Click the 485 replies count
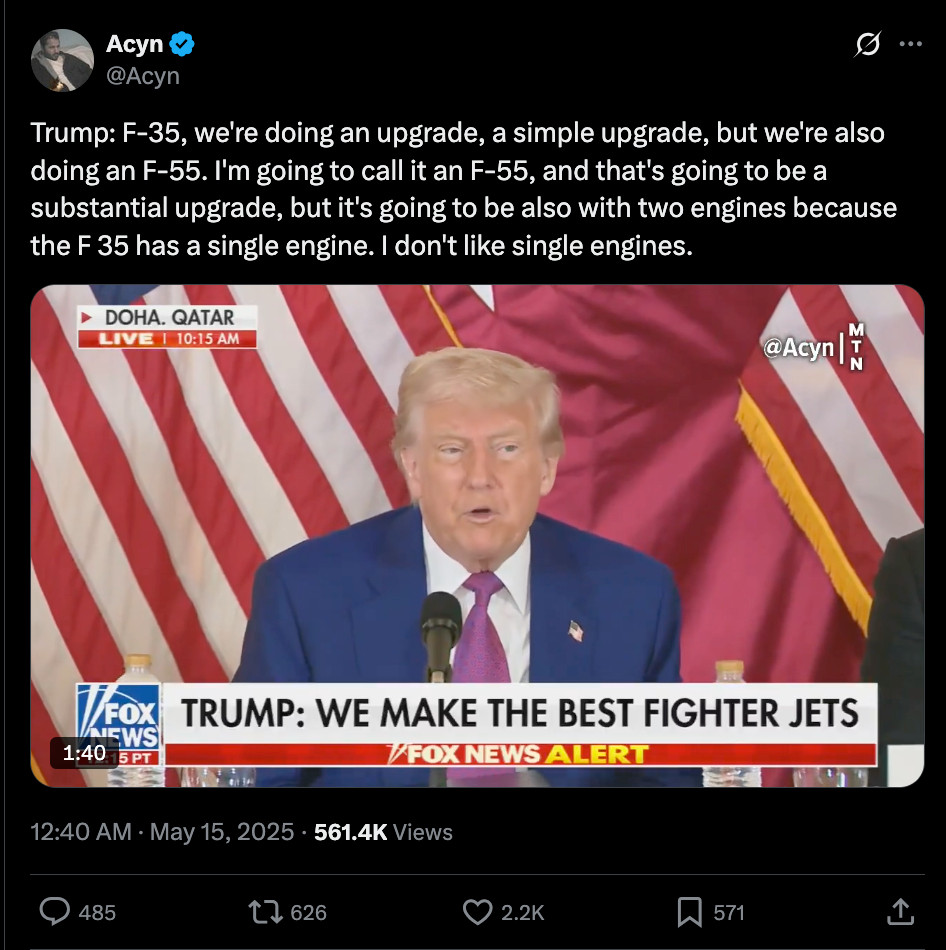This screenshot has height=950, width=946. pos(97,912)
